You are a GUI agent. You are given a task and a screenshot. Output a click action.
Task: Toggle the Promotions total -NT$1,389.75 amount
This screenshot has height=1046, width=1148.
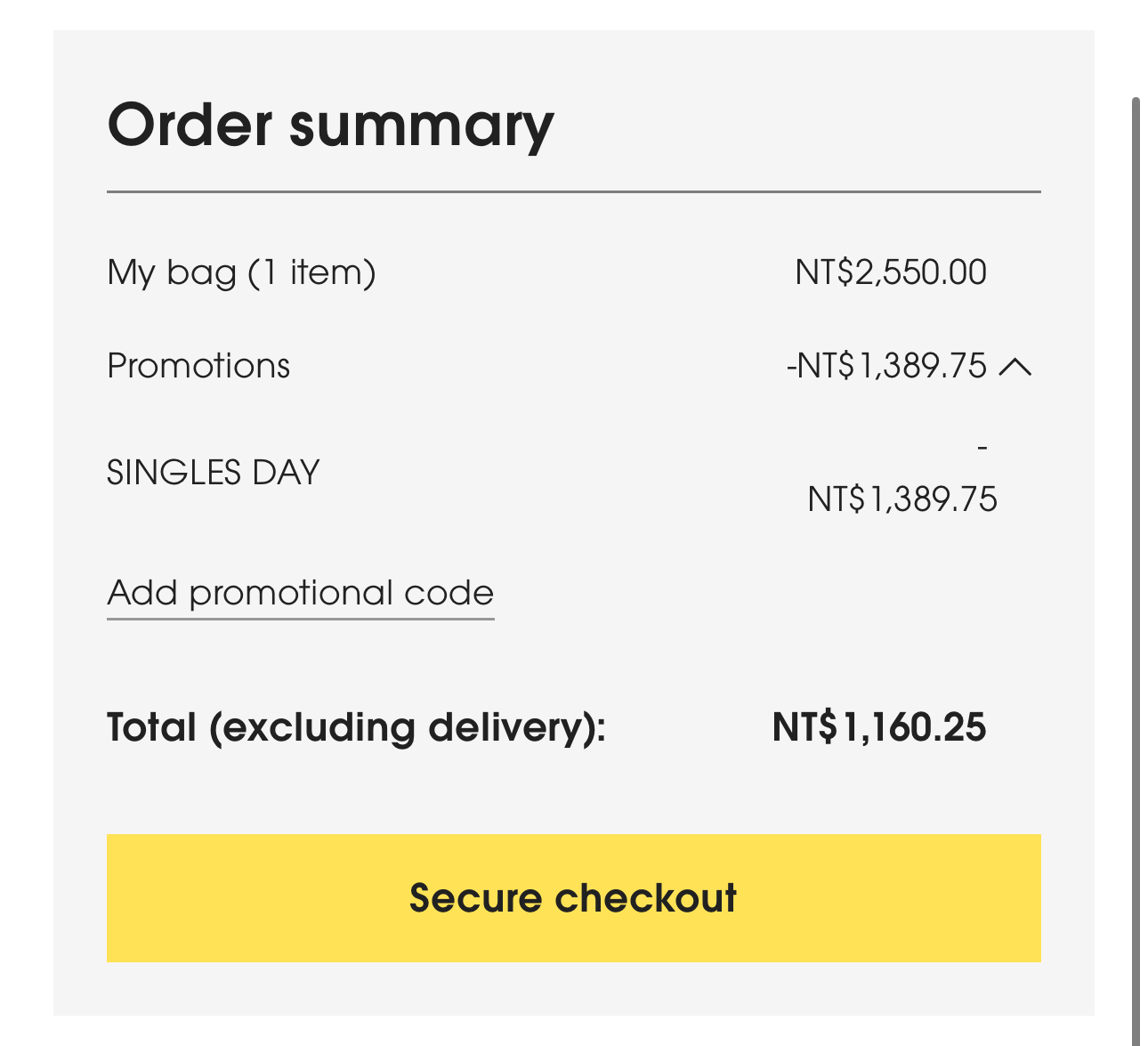coord(886,366)
